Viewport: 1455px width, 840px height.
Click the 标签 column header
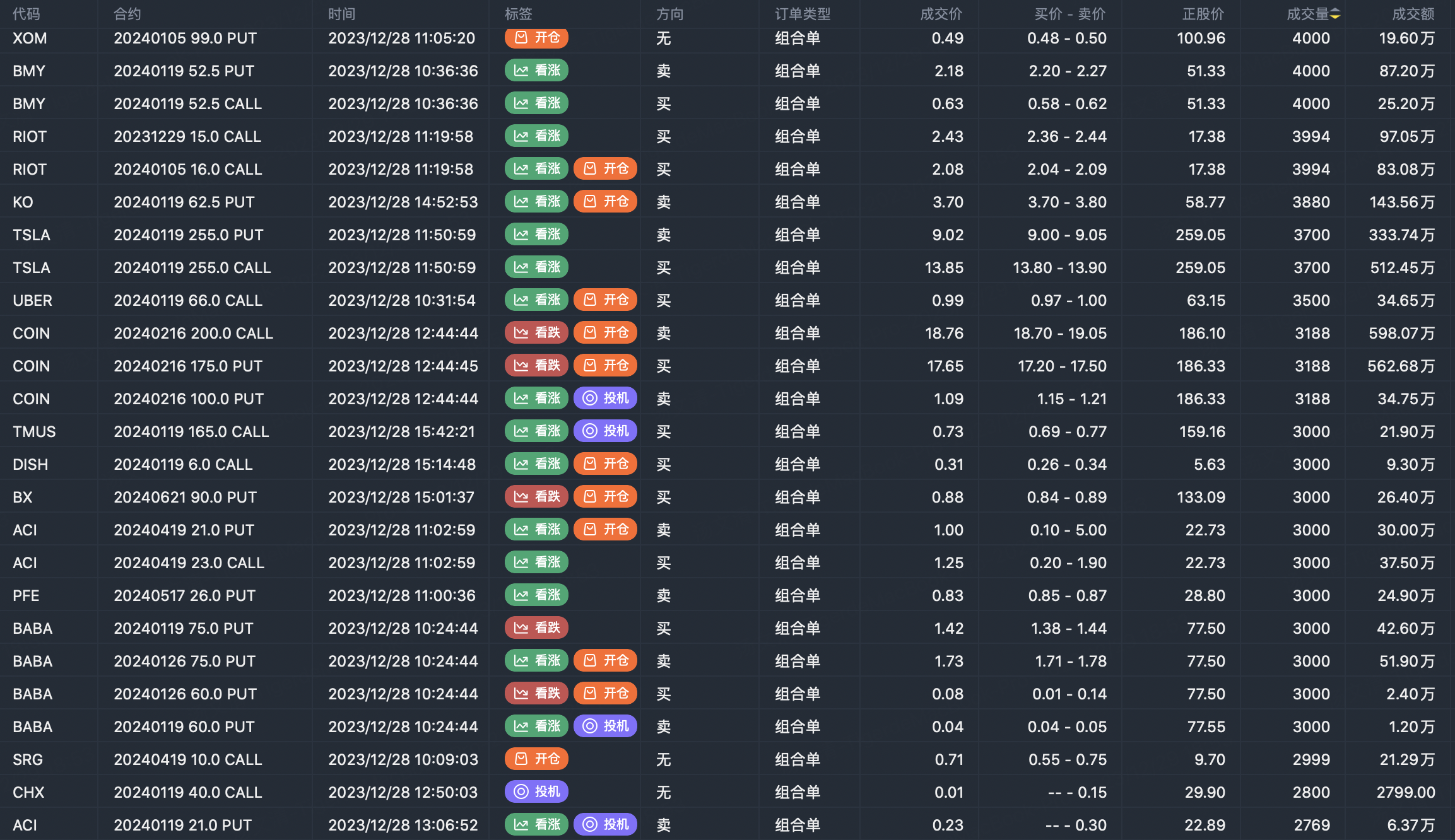(x=519, y=14)
